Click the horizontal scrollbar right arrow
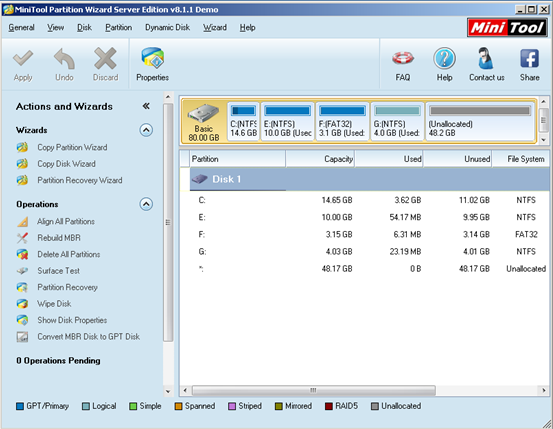 click(544, 390)
